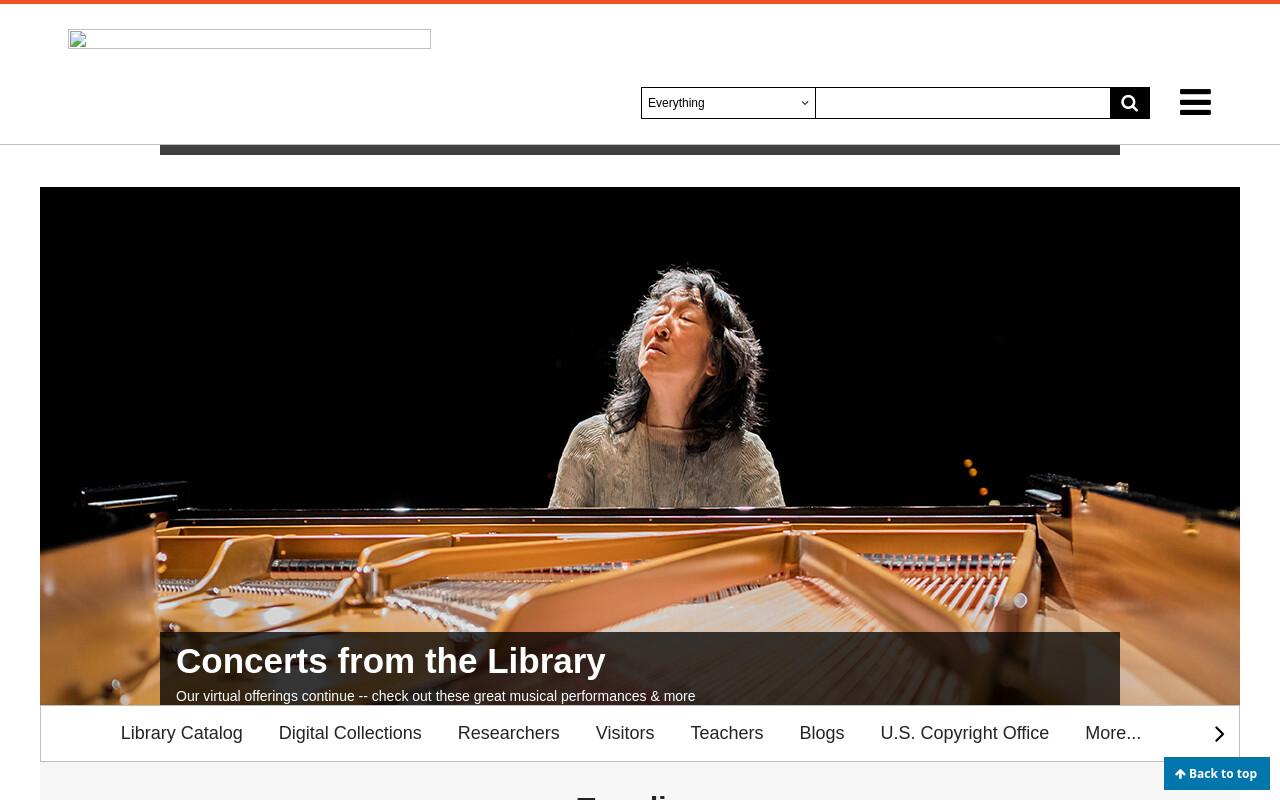Image resolution: width=1280 pixels, height=800 pixels.
Task: Expand the Everything search scope dropdown
Action: [728, 103]
